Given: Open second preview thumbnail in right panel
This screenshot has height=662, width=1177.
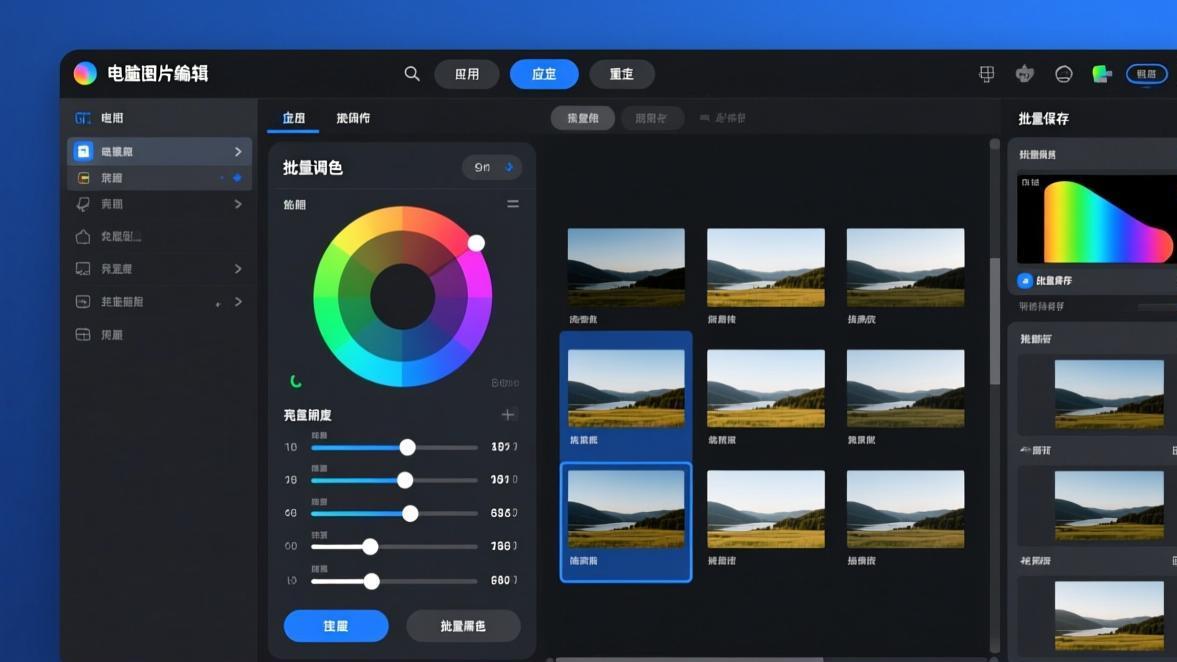Looking at the screenshot, I should tap(1109, 505).
